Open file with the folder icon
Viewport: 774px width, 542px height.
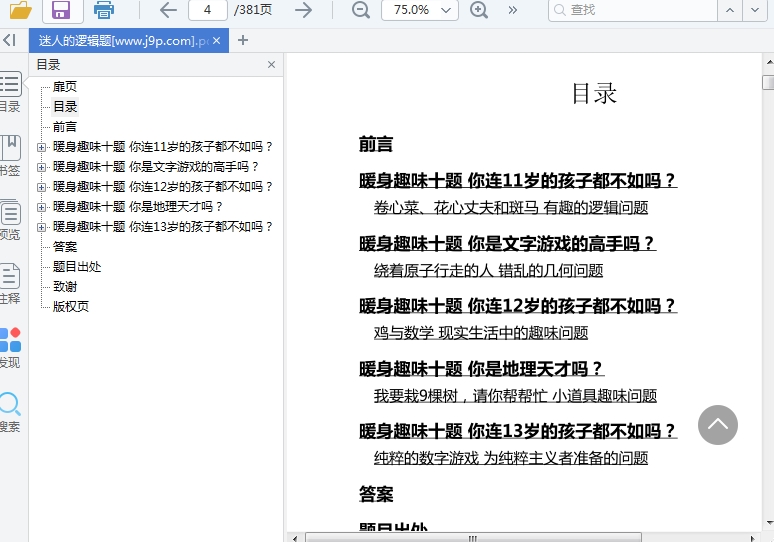(21, 9)
